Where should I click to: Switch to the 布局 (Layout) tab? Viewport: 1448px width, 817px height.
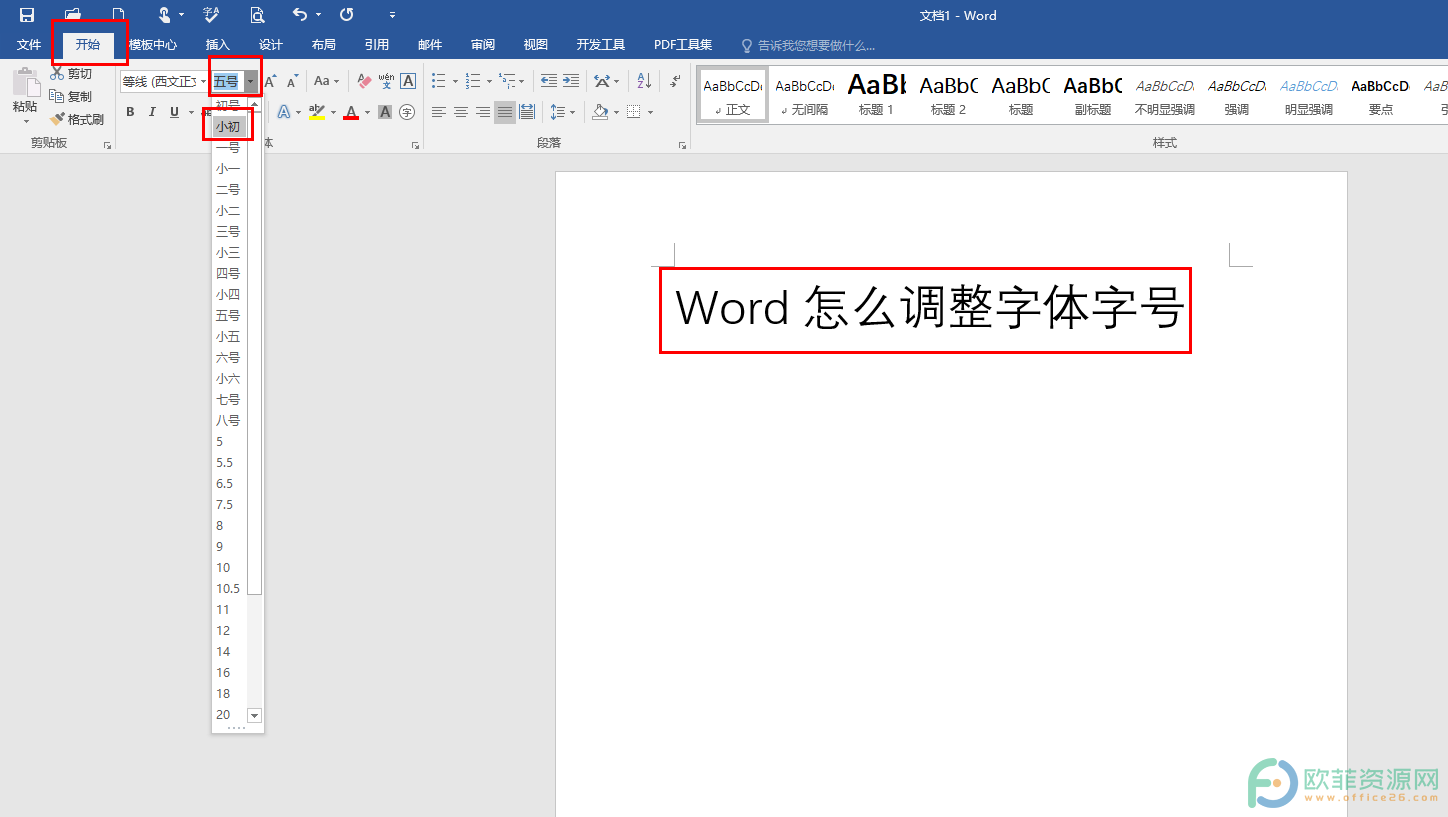click(324, 45)
